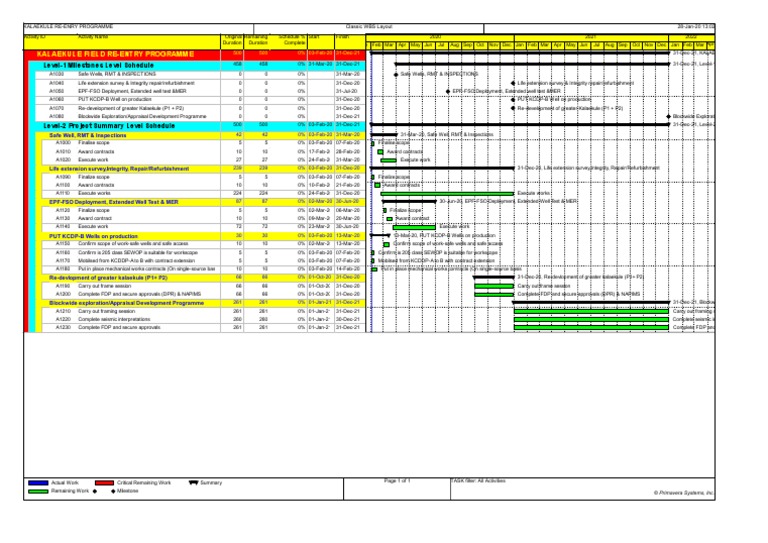Select activity A1130 Award contract

[204, 218]
